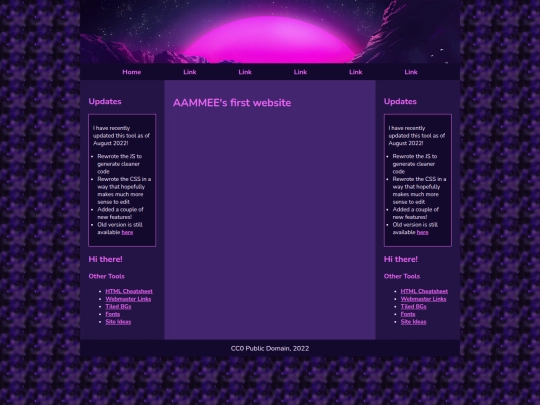Viewport: 540px width, 405px height.
Task: Open Site Ideas in the right sidebar
Action: click(x=413, y=322)
